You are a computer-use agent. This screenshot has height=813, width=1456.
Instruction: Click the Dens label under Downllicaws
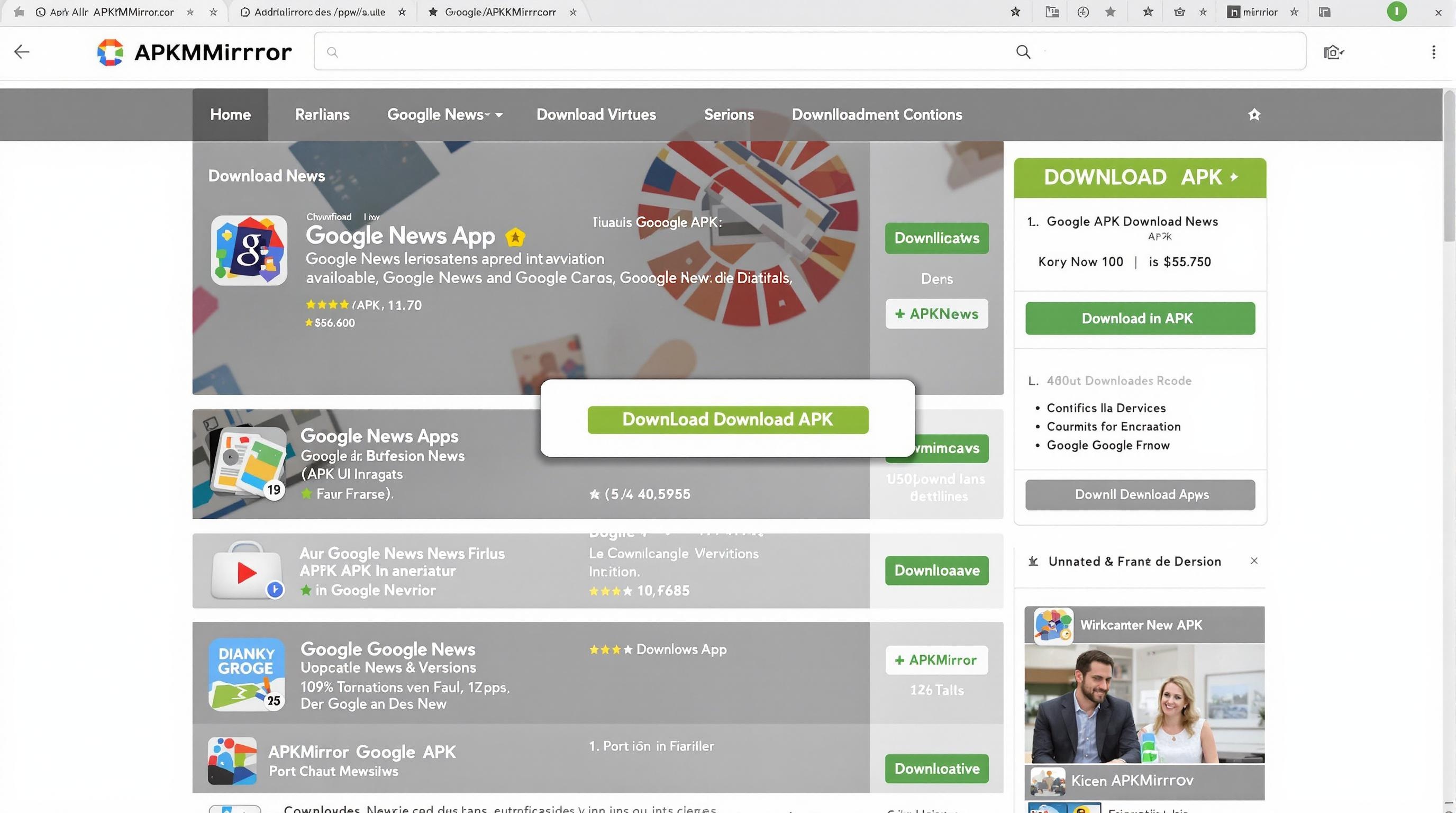[936, 279]
